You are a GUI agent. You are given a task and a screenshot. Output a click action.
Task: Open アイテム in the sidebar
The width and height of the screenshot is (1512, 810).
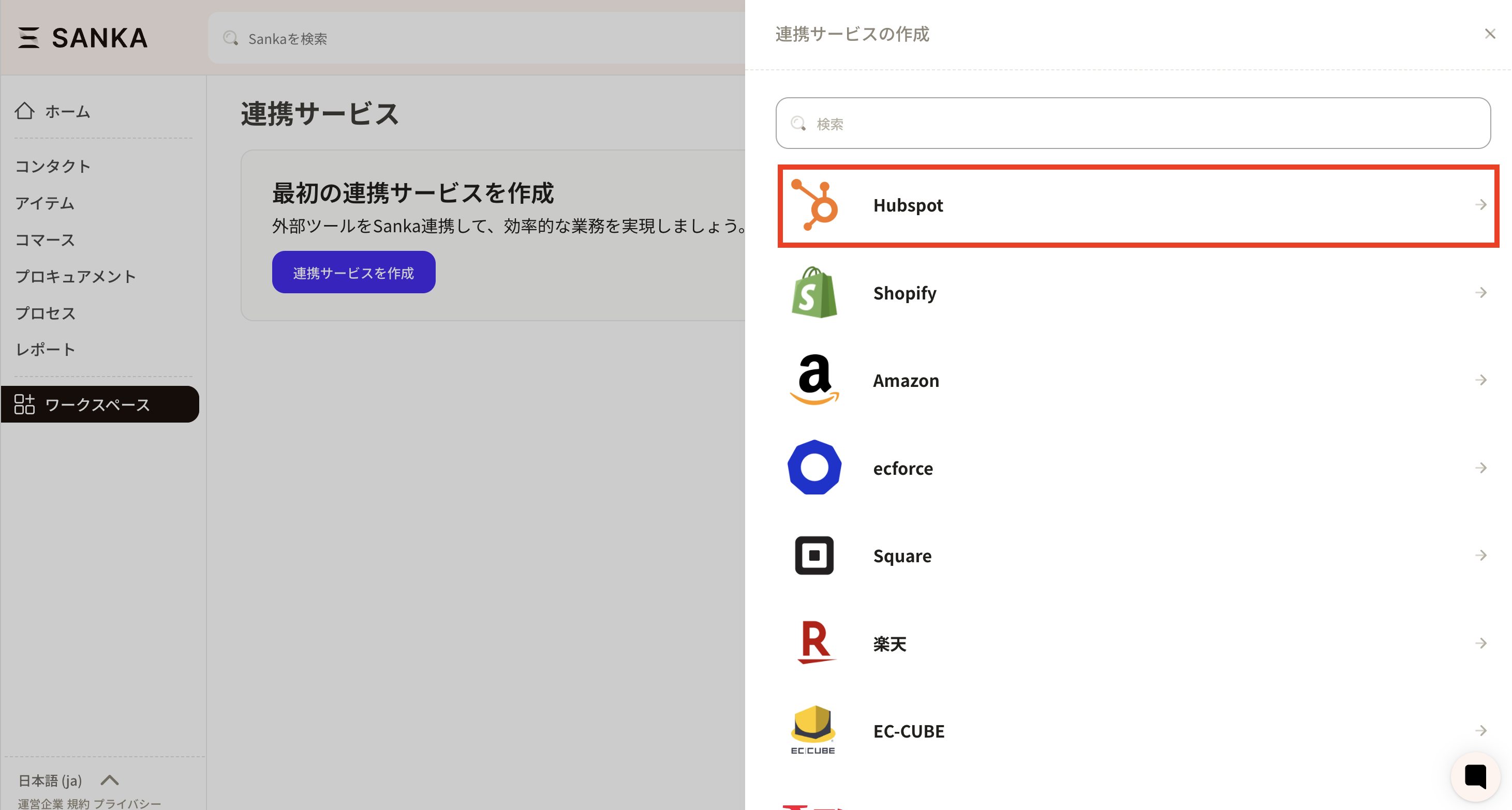45,203
